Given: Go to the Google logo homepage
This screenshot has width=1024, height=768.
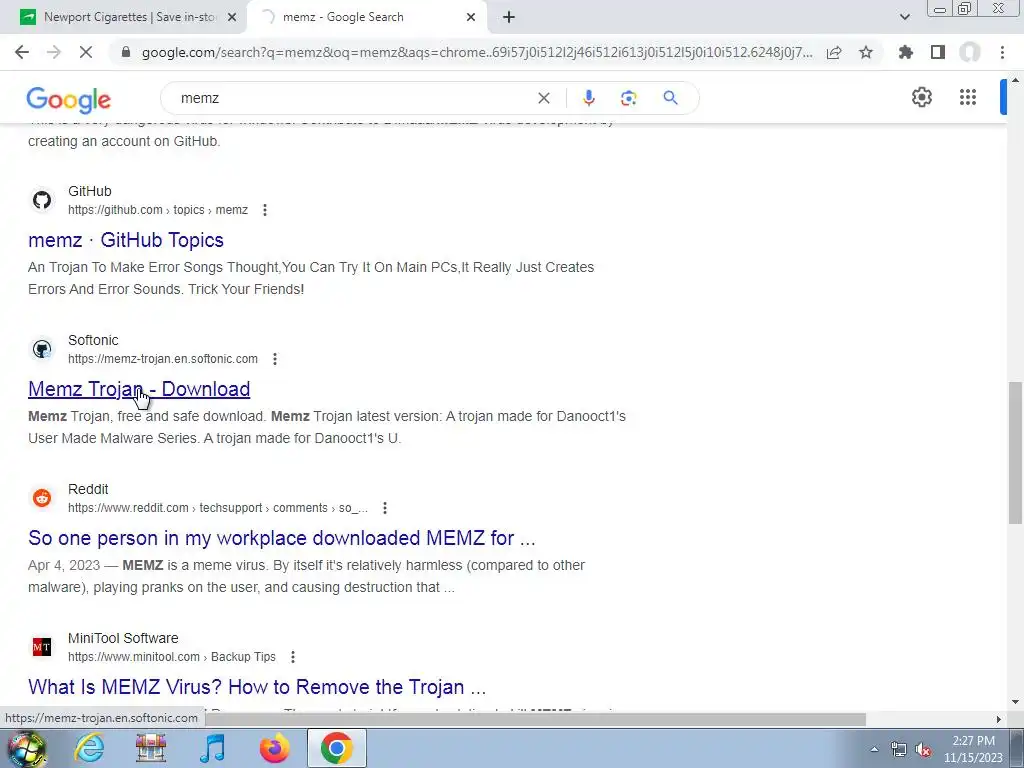Looking at the screenshot, I should point(69,99).
